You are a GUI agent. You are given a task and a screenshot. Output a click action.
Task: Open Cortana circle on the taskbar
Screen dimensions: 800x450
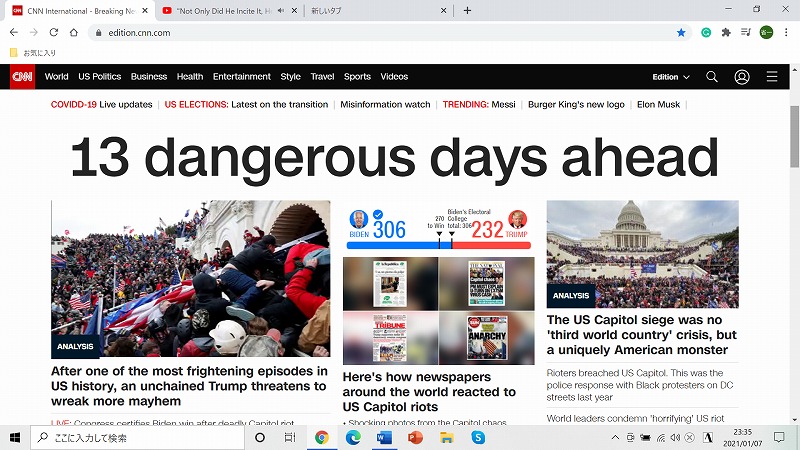260,438
